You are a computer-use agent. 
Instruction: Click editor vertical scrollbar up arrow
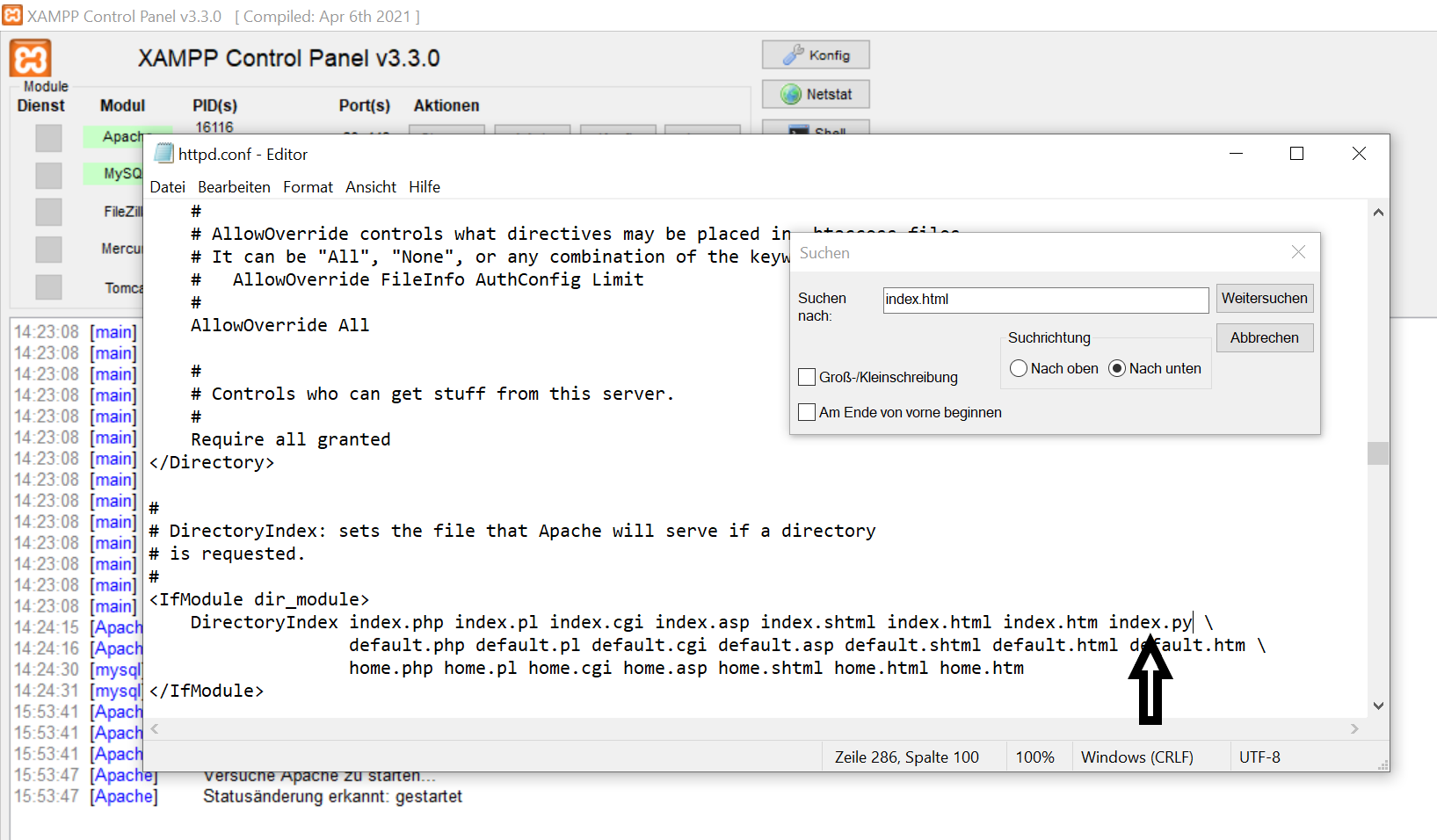coord(1378,212)
